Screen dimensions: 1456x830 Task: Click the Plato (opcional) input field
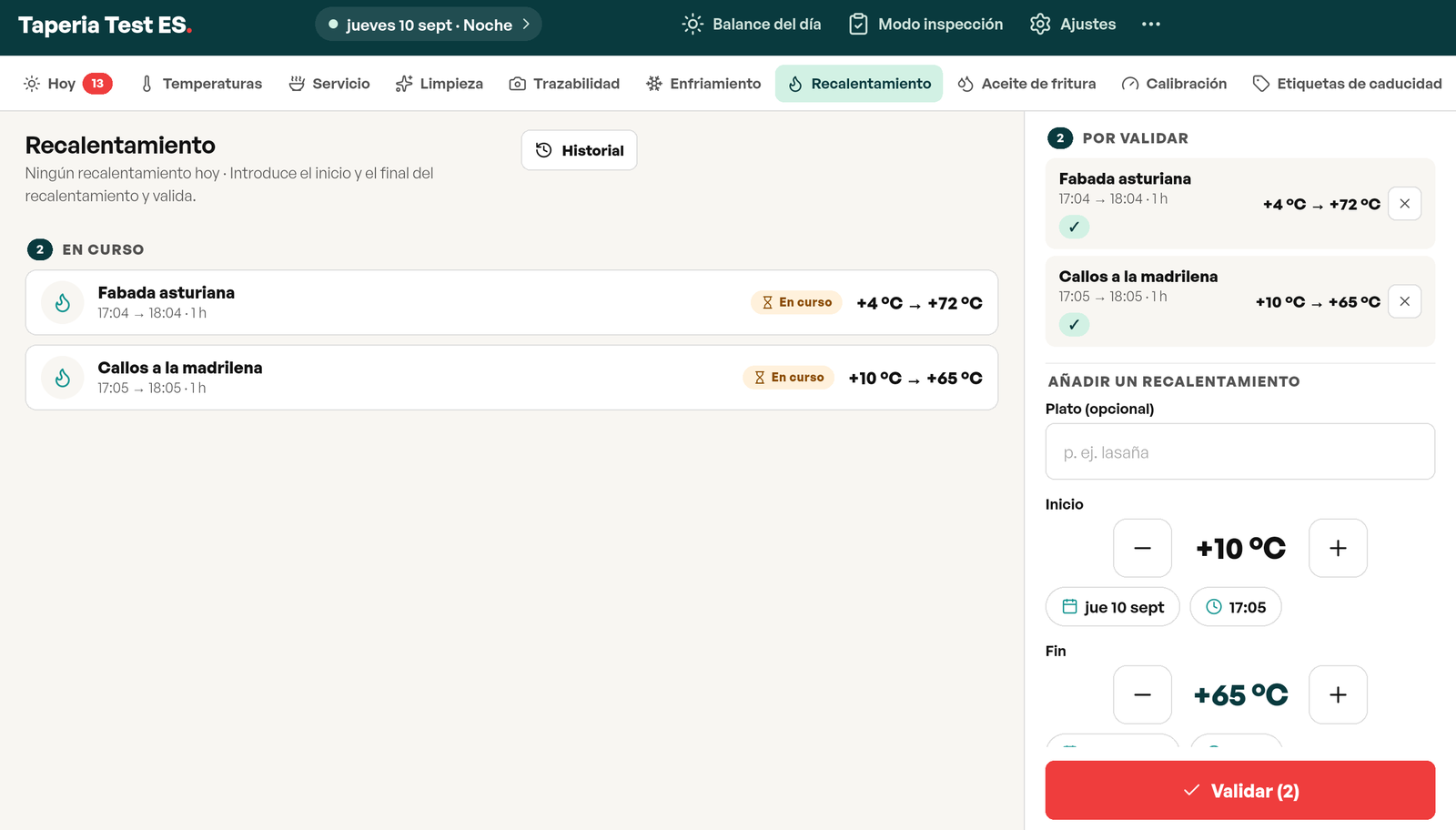click(x=1240, y=451)
